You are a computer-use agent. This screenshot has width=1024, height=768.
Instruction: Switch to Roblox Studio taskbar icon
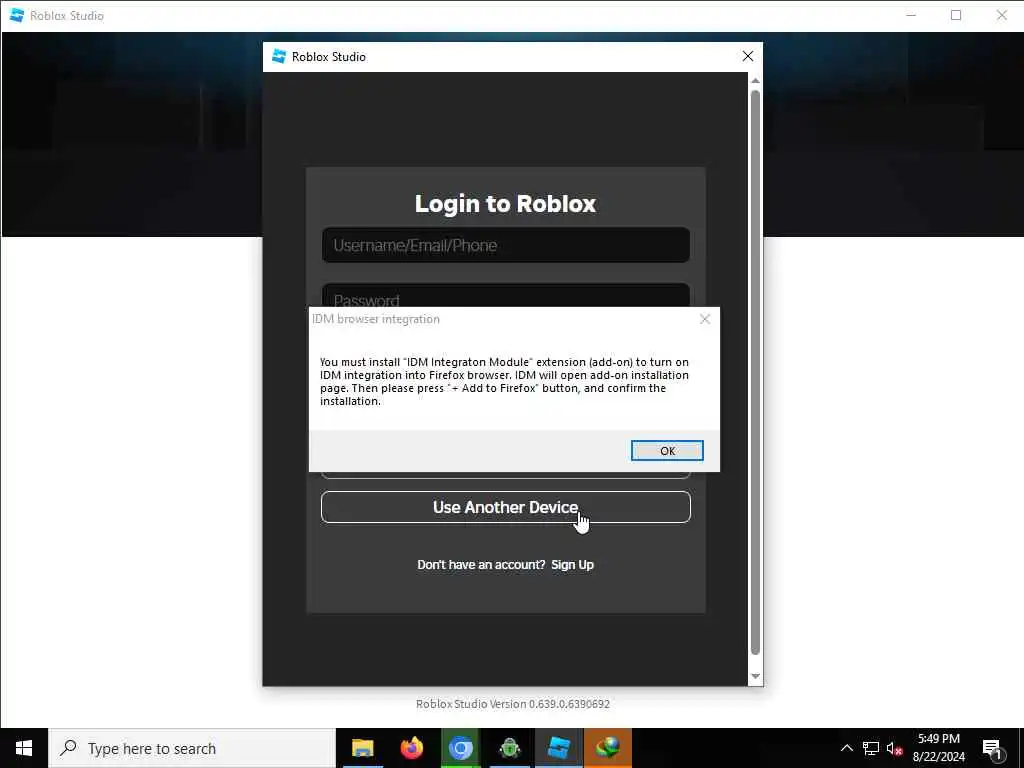[558, 748]
